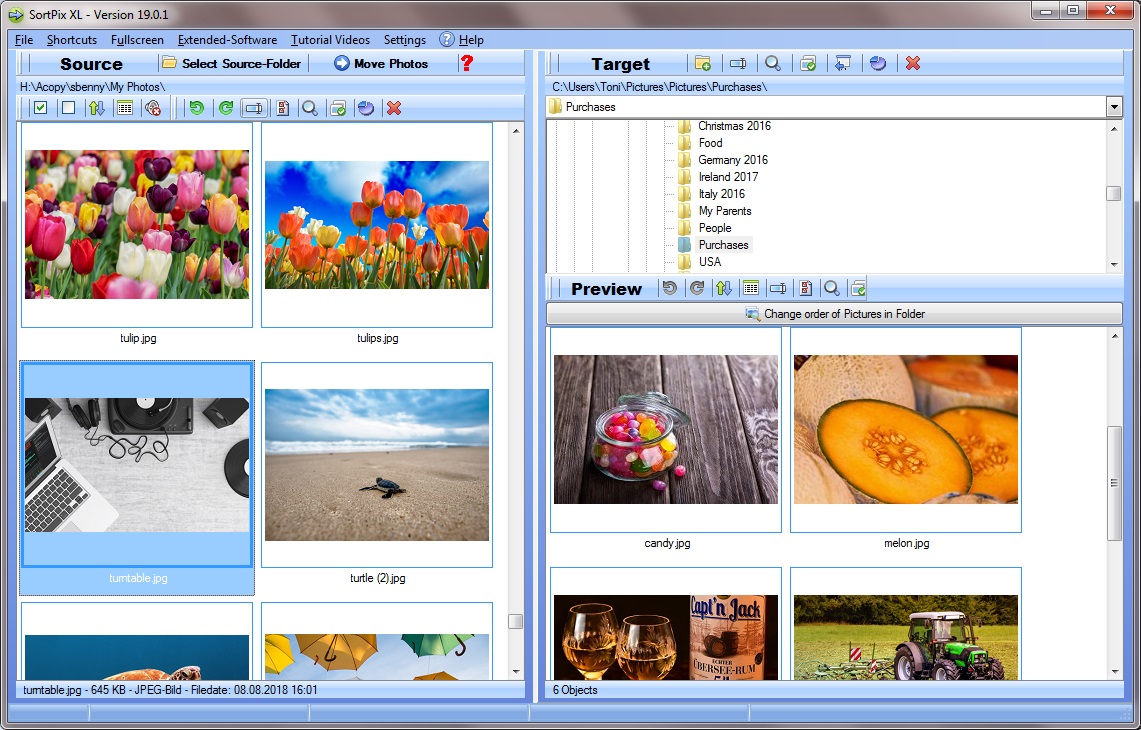Create new folder in Target toolbar
This screenshot has width=1141, height=730.
tap(703, 63)
